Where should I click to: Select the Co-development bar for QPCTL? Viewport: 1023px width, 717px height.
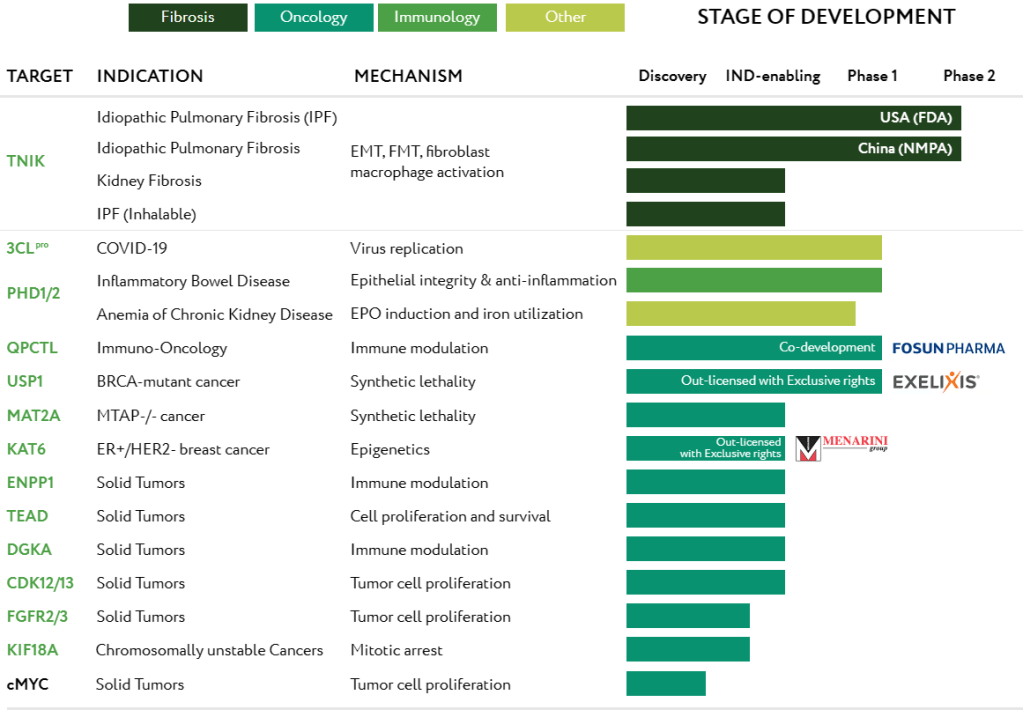click(x=753, y=347)
